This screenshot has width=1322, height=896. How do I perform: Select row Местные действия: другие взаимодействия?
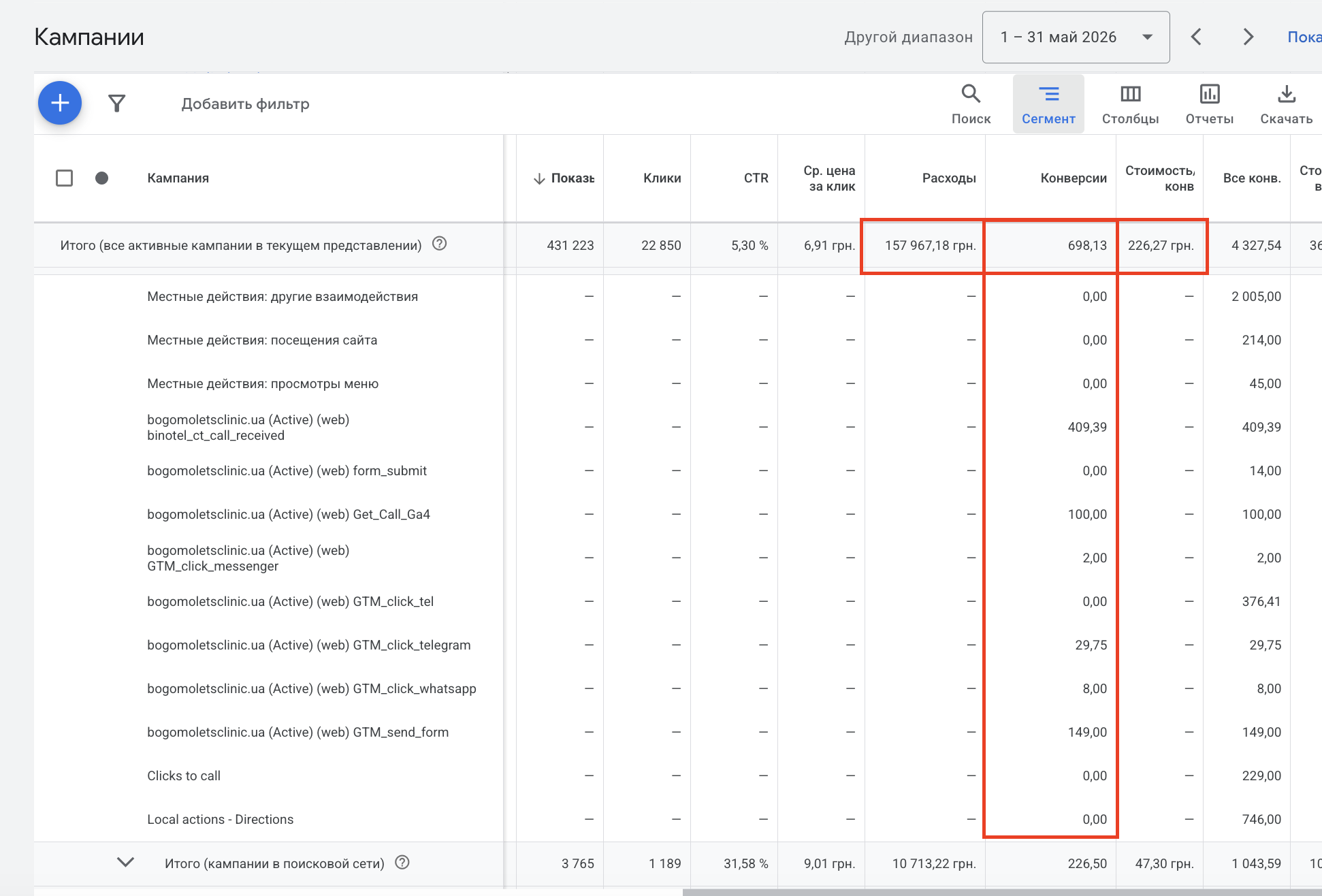pos(283,296)
